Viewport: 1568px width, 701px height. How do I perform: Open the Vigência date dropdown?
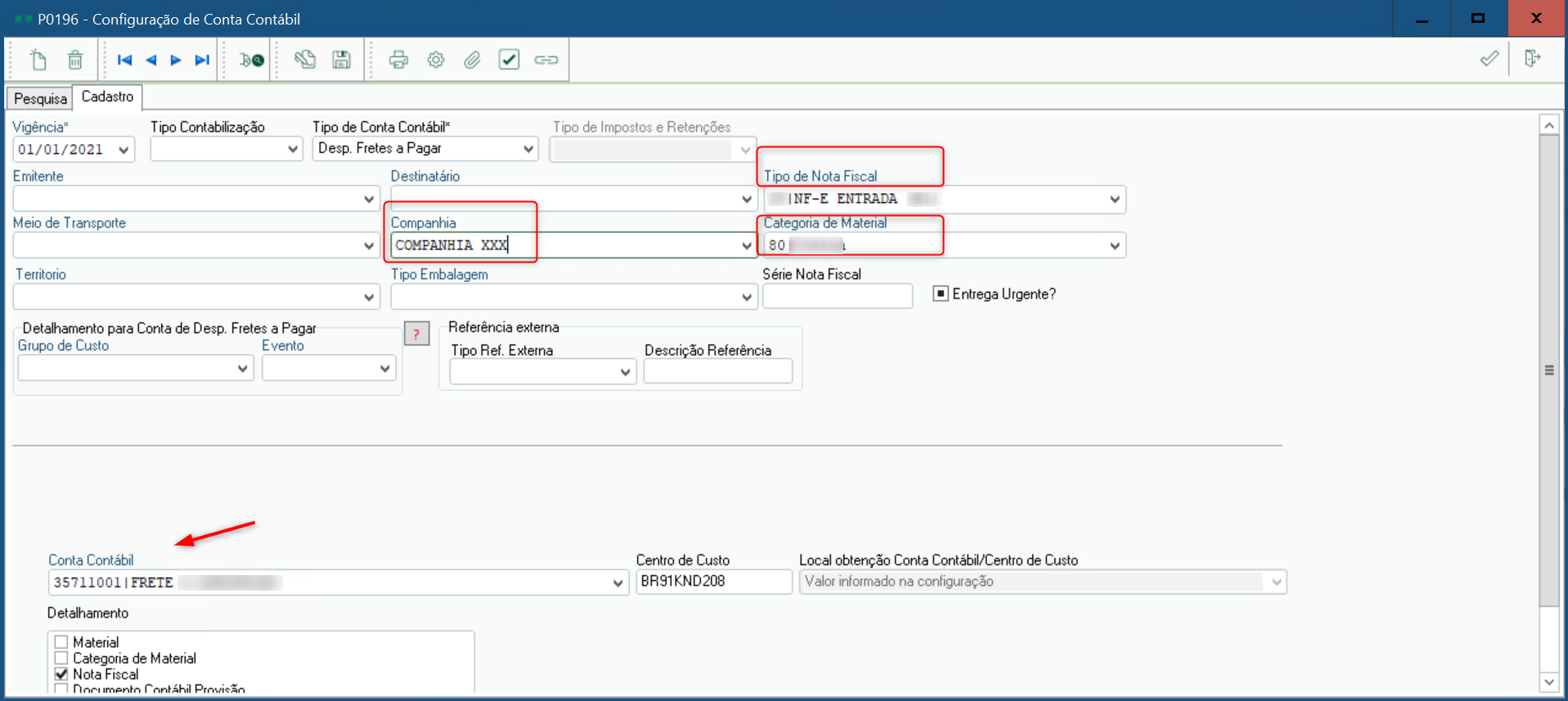point(124,150)
